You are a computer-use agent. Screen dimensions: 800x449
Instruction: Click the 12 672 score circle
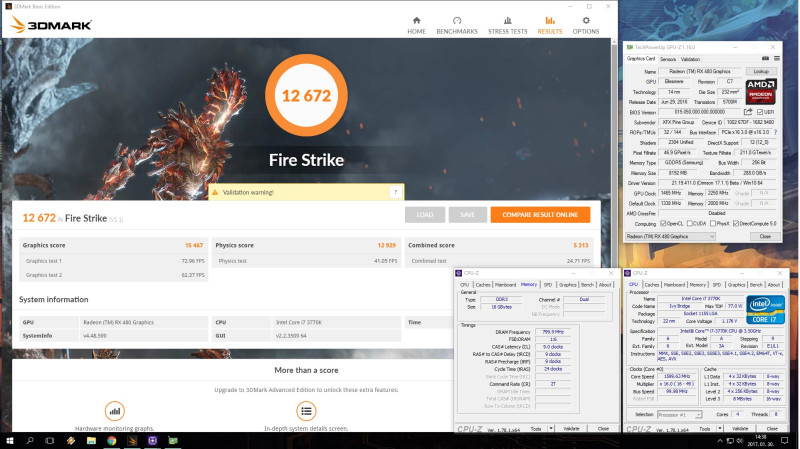point(306,95)
